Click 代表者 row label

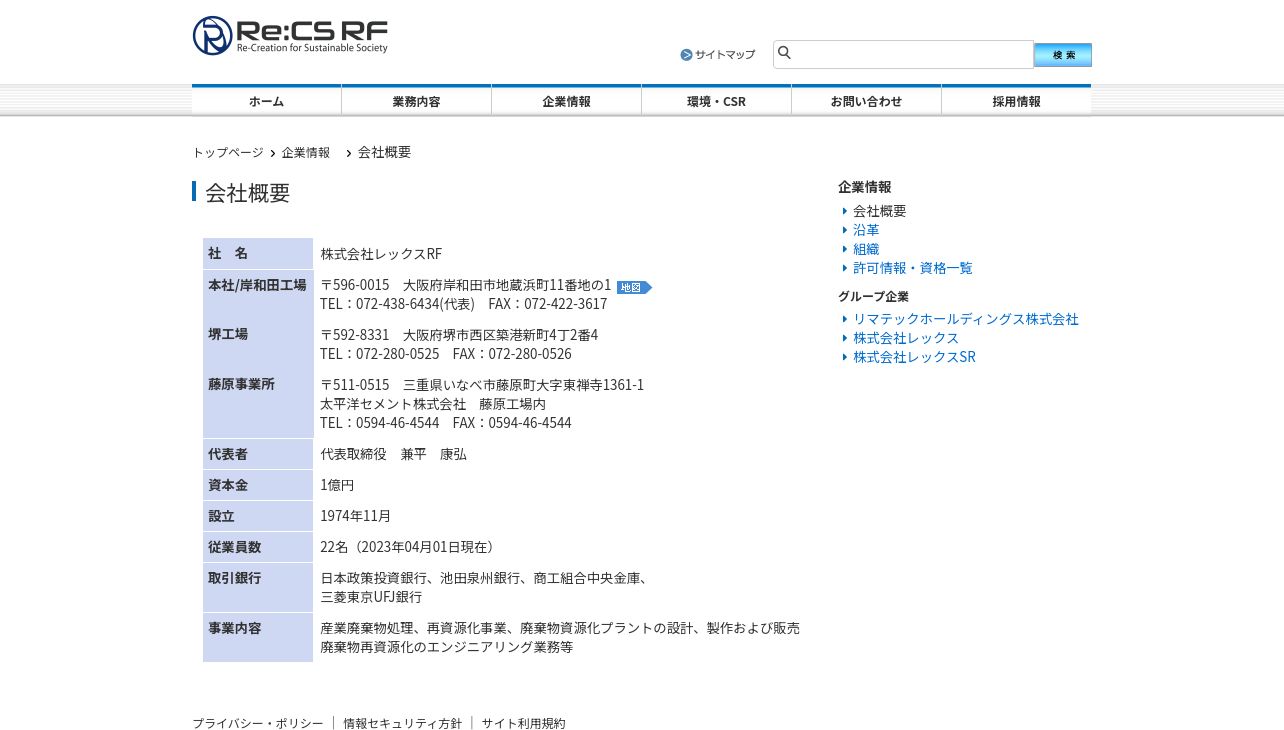point(228,454)
